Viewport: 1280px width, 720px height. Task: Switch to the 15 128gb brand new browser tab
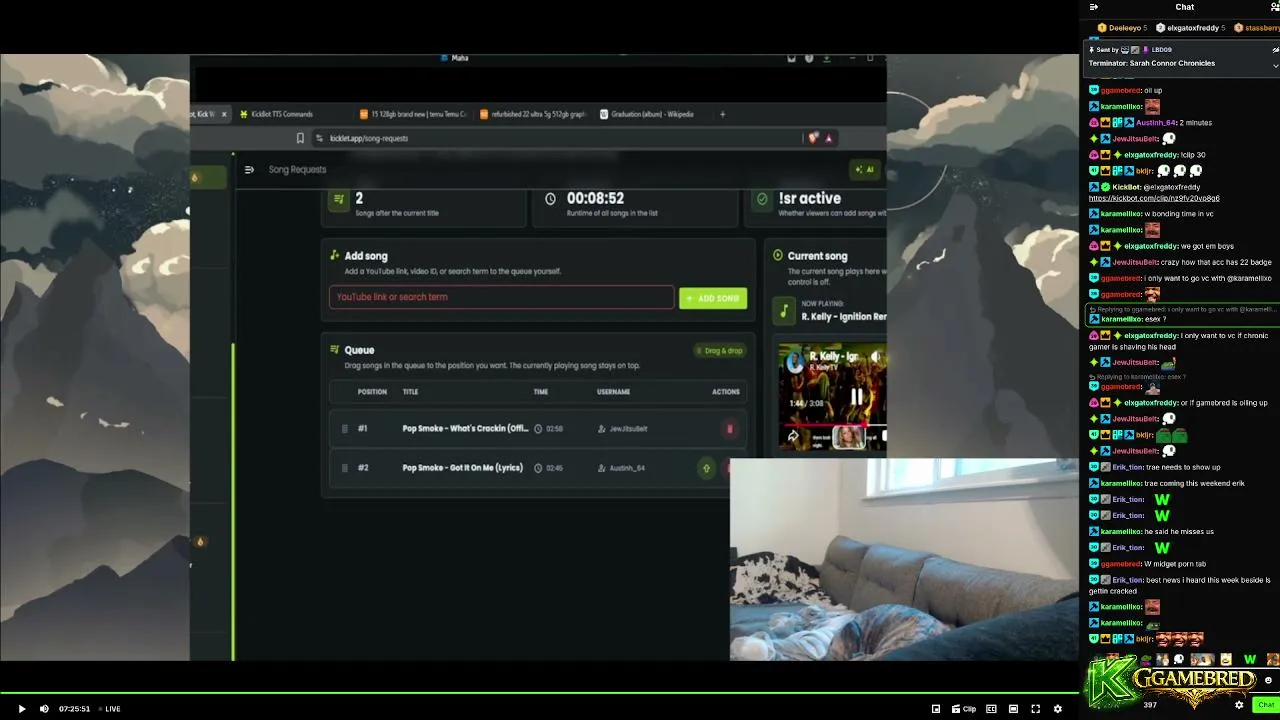click(x=413, y=114)
